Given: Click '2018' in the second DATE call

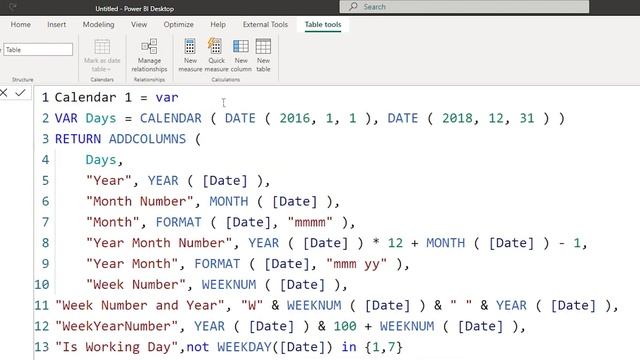Looking at the screenshot, I should tap(457, 118).
